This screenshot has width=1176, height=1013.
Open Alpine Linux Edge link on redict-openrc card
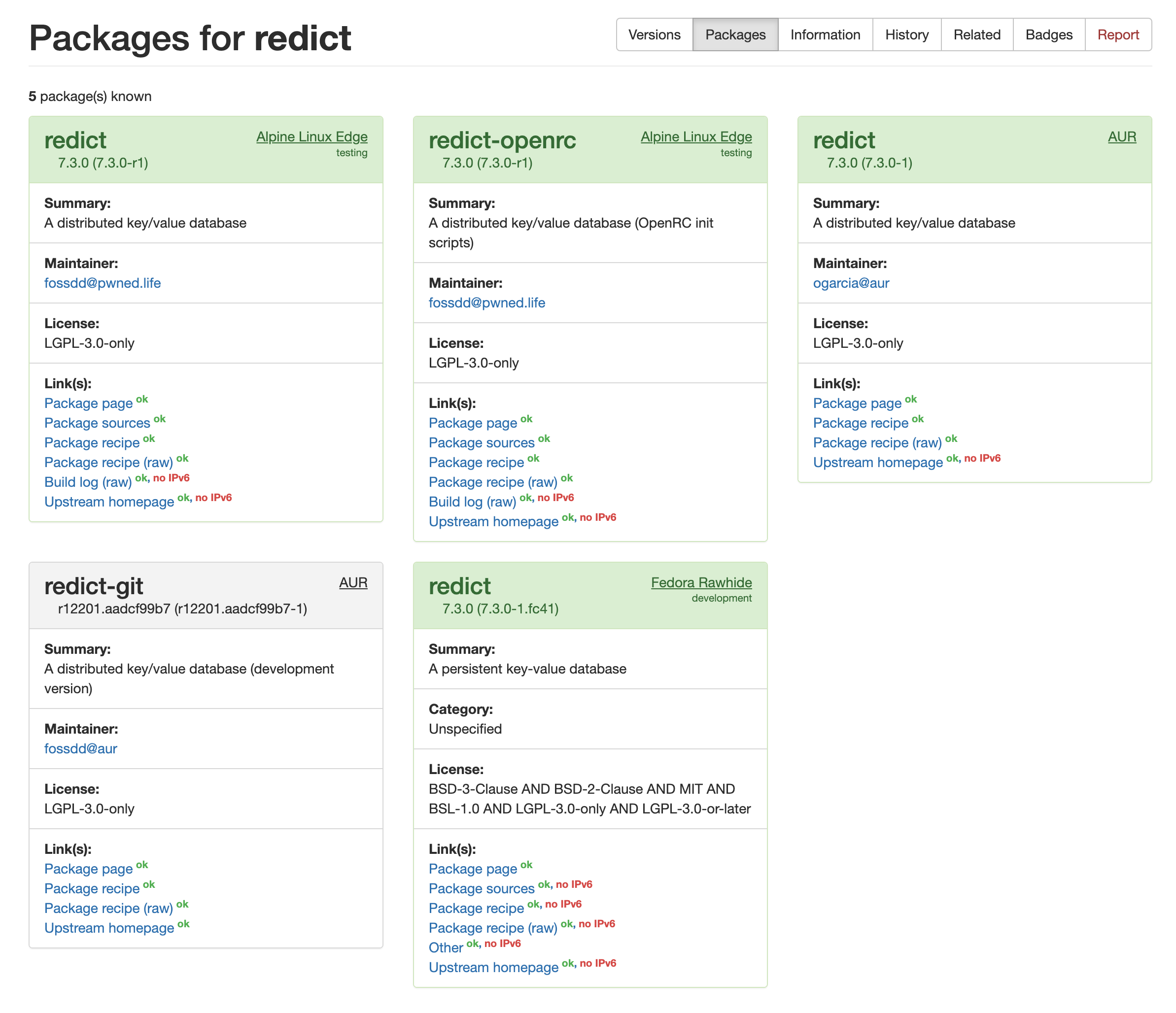click(x=696, y=137)
